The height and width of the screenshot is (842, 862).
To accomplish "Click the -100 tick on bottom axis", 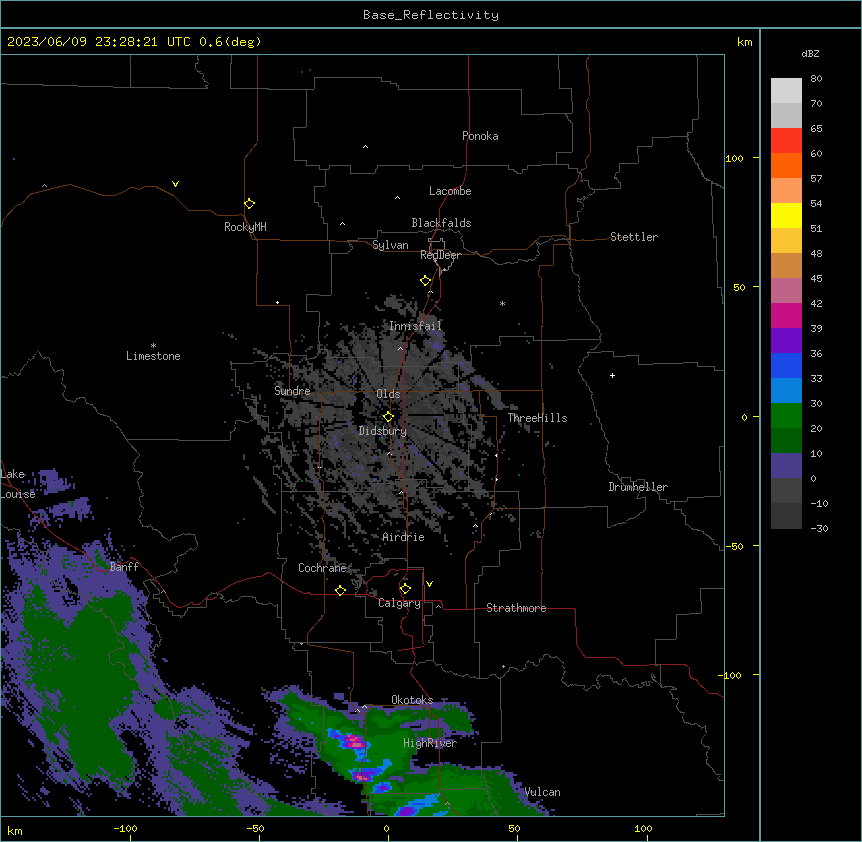I will pyautogui.click(x=126, y=829).
